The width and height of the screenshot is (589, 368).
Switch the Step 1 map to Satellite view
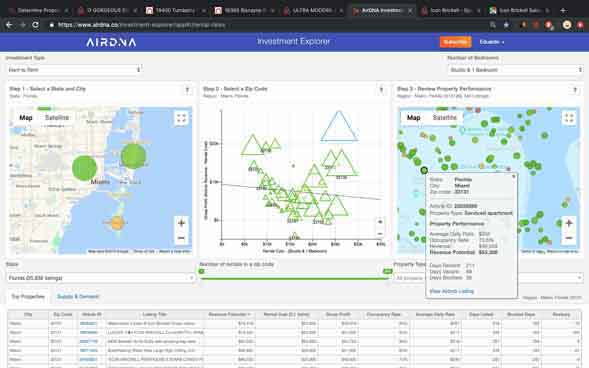coord(57,118)
